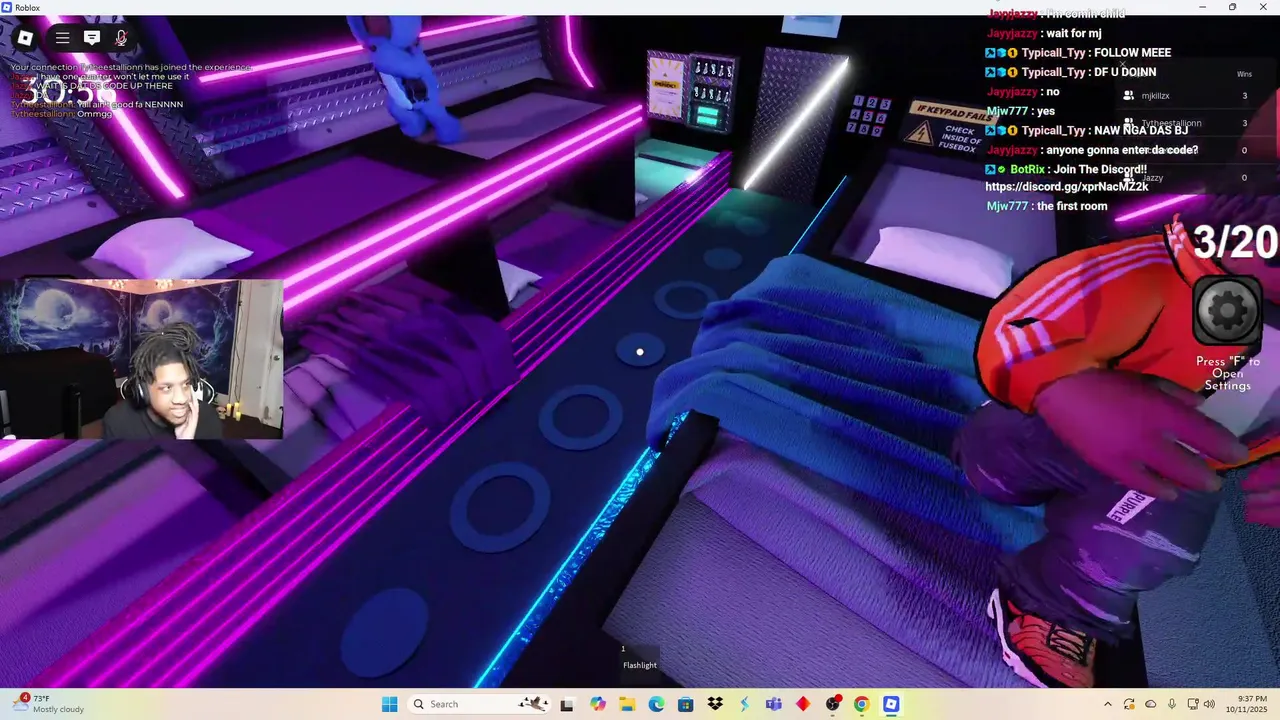The height and width of the screenshot is (720, 1280).
Task: Click chat message 'wait for mj'
Action: pos(1073,33)
